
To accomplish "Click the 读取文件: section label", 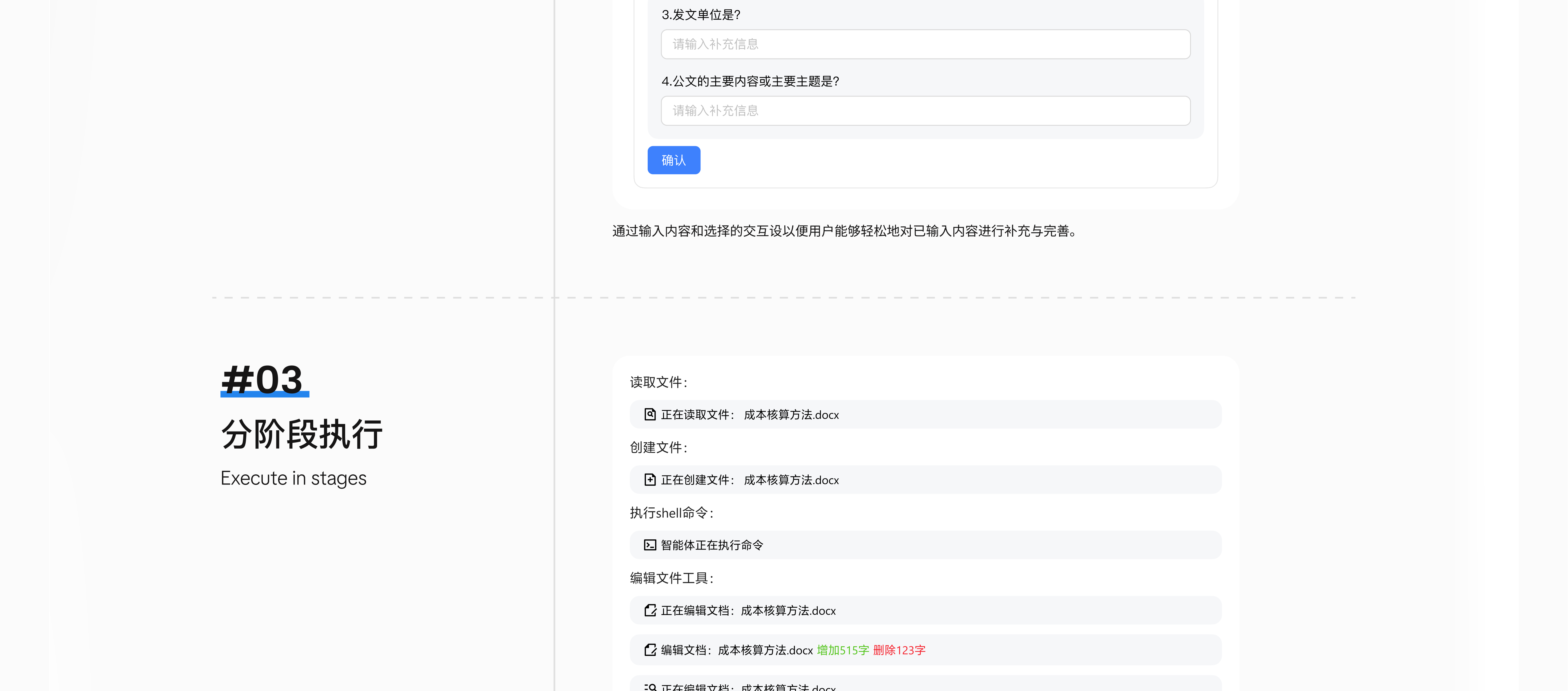I will tap(659, 382).
